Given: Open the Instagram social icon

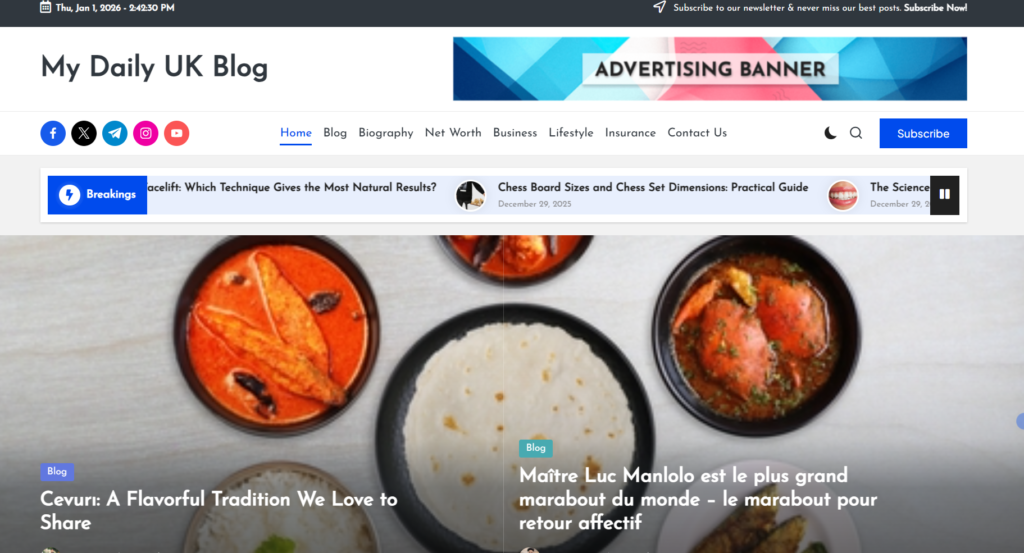Looking at the screenshot, I should [x=146, y=133].
